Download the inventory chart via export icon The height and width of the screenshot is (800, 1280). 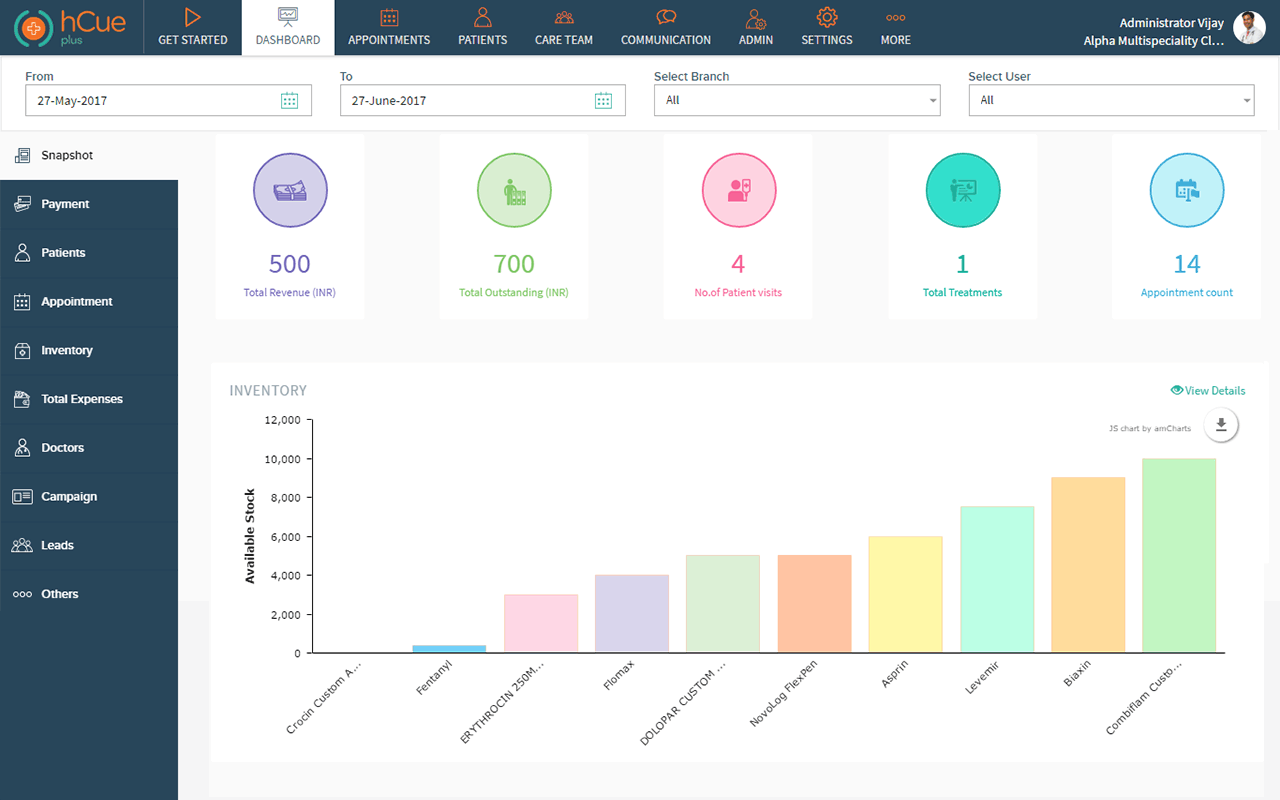(x=1221, y=425)
